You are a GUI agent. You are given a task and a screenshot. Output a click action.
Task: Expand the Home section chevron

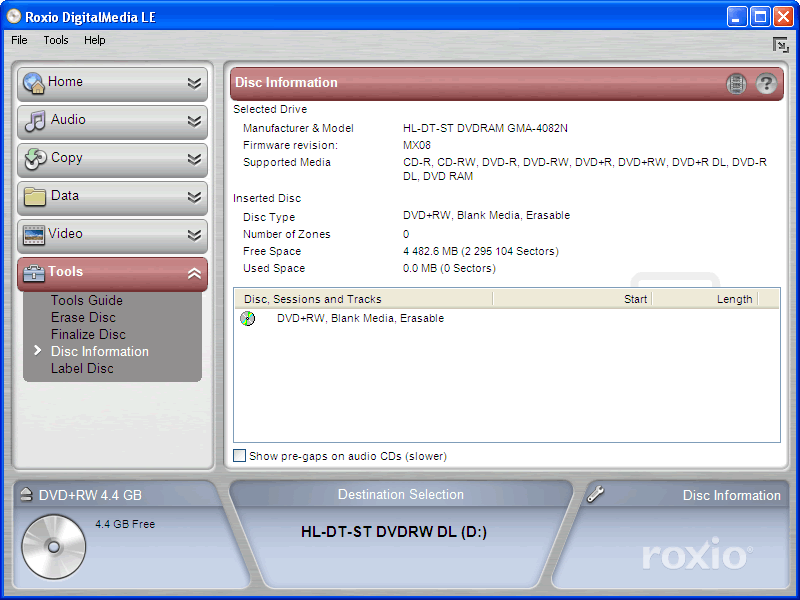click(194, 83)
